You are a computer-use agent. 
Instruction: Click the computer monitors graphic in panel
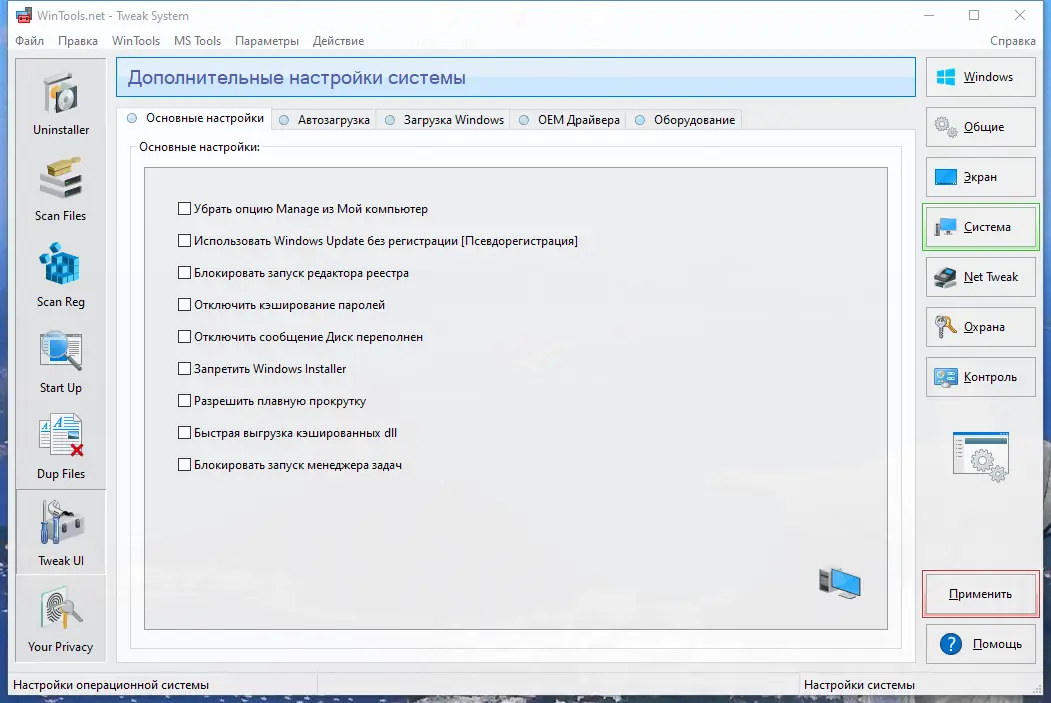[839, 583]
